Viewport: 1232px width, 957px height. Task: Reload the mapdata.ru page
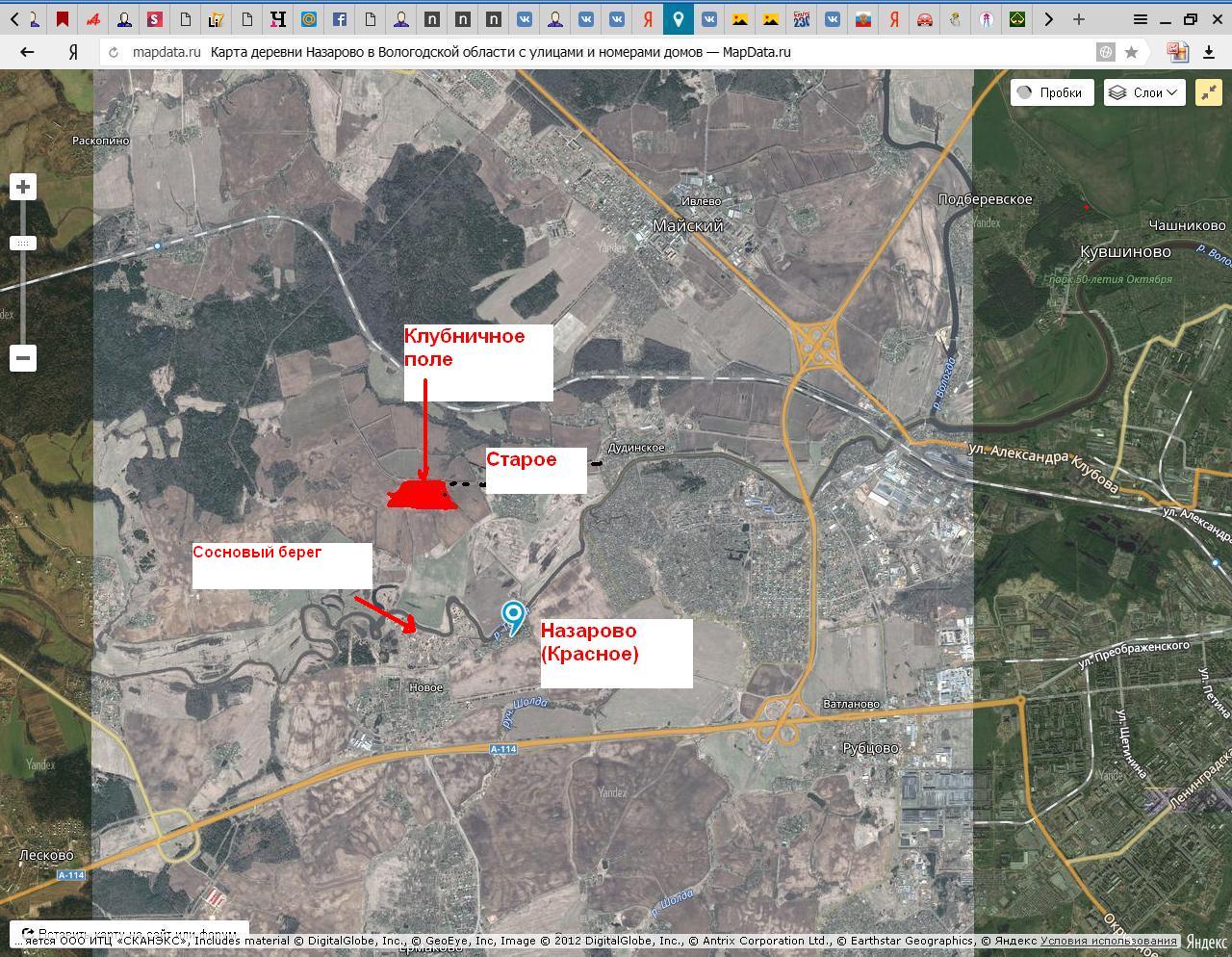(x=114, y=52)
